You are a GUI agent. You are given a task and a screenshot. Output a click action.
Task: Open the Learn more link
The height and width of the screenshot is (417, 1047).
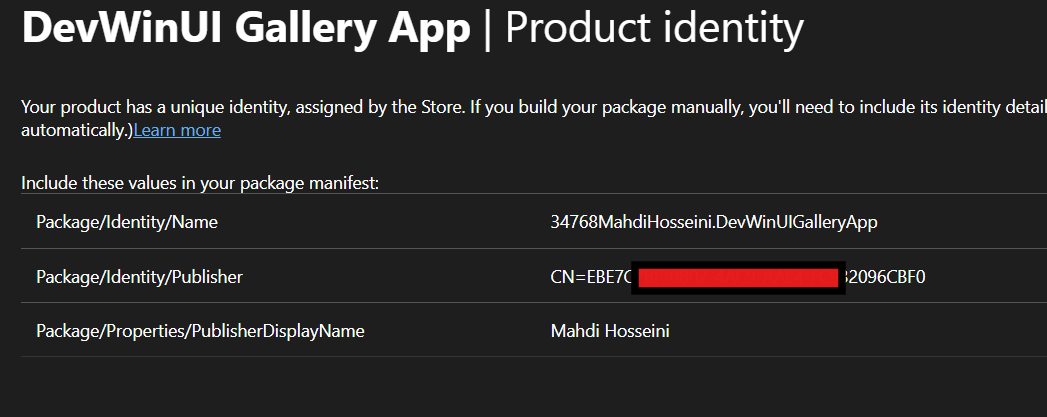tap(177, 130)
